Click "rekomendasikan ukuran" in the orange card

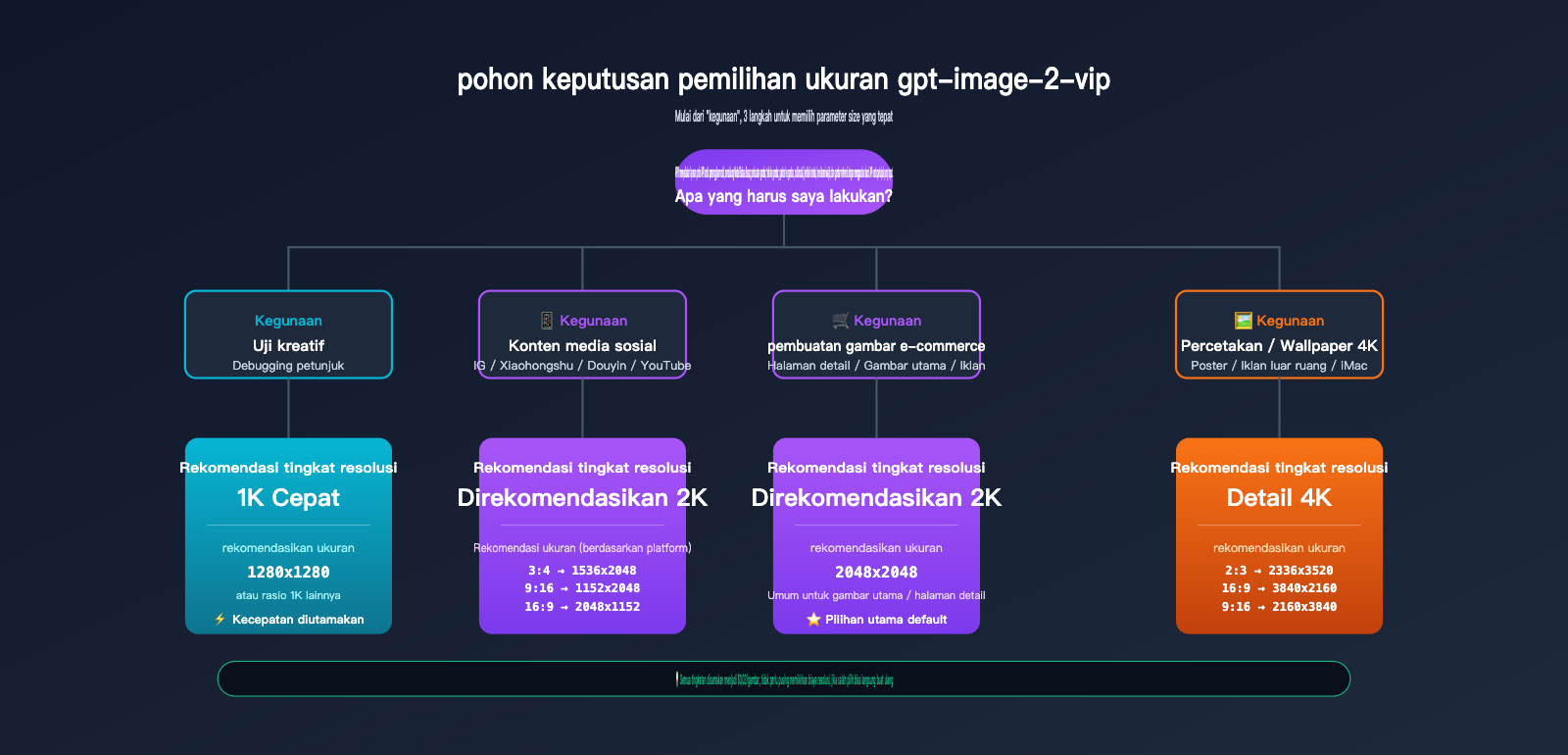point(1279,548)
